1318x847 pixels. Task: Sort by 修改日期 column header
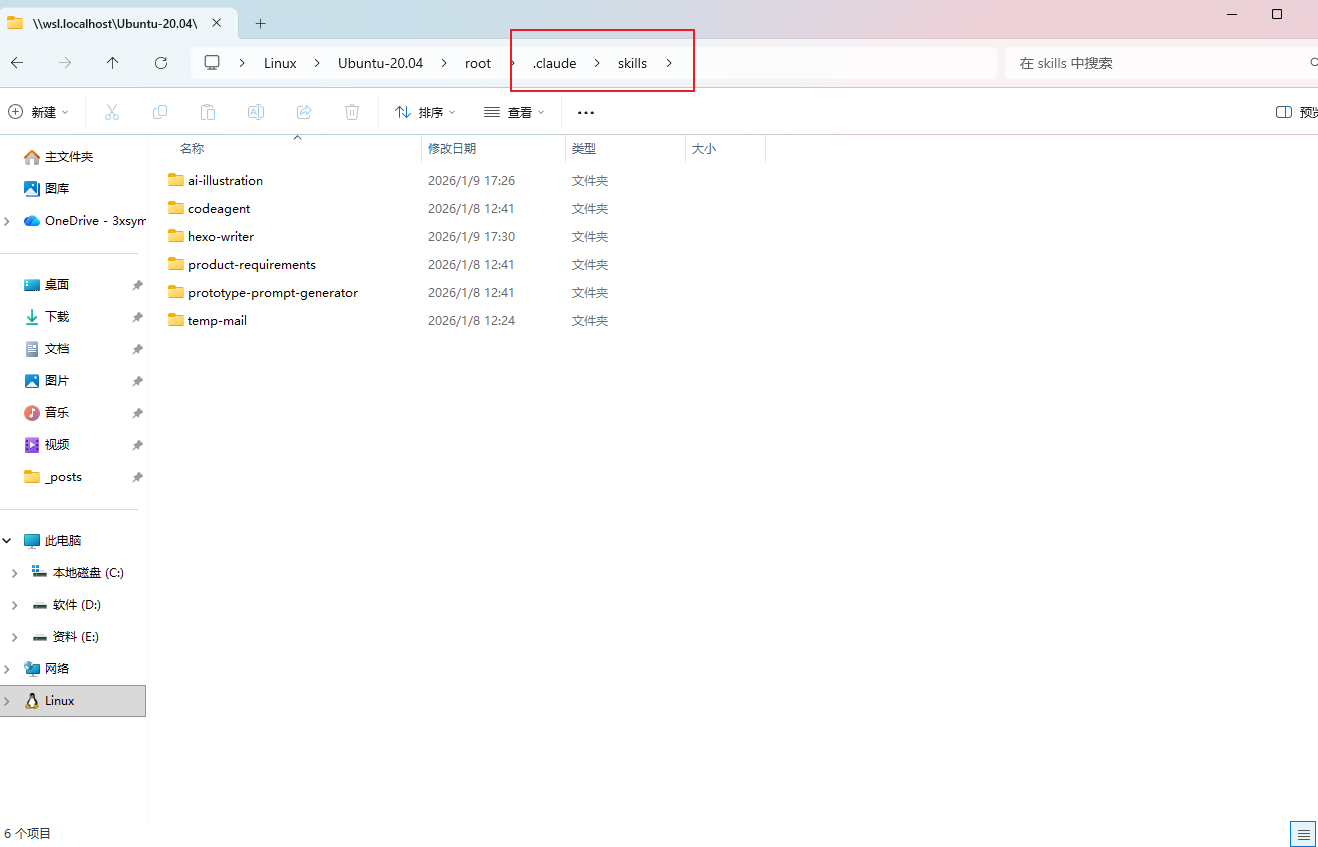point(452,148)
